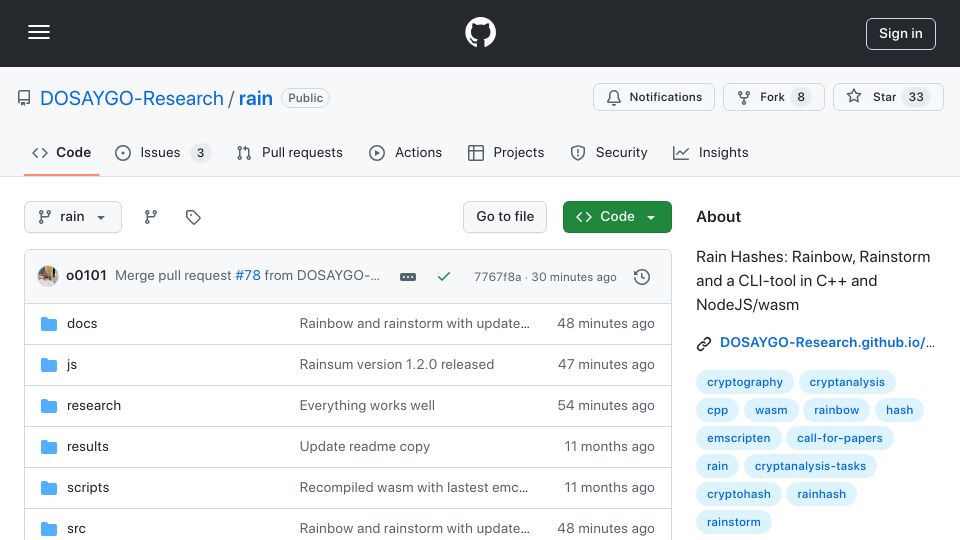This screenshot has width=960, height=540.
Task: View the commit status check mark
Action: (444, 277)
